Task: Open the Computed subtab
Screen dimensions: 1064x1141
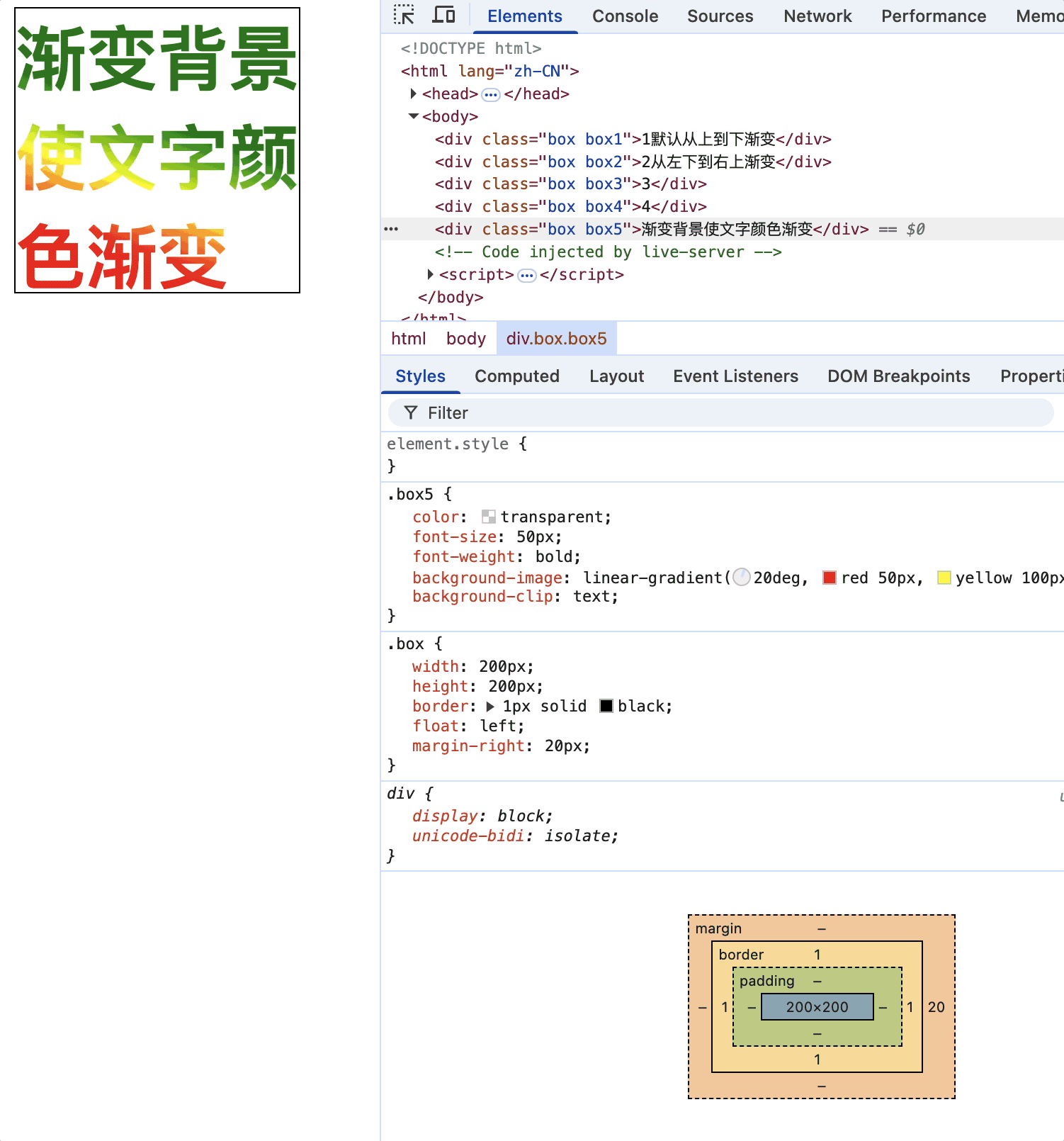Action: (517, 376)
